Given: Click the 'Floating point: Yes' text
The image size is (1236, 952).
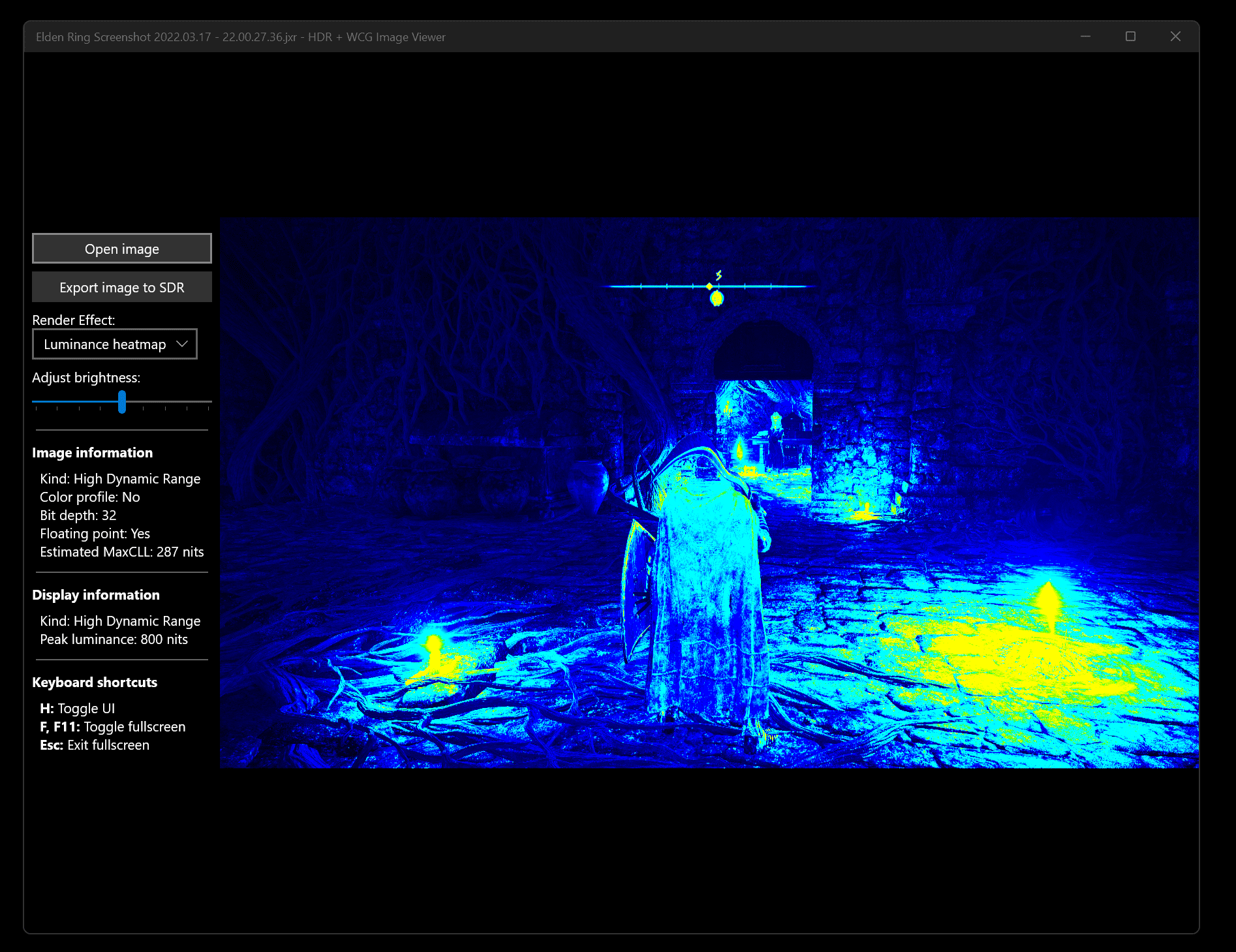Looking at the screenshot, I should (x=95, y=534).
